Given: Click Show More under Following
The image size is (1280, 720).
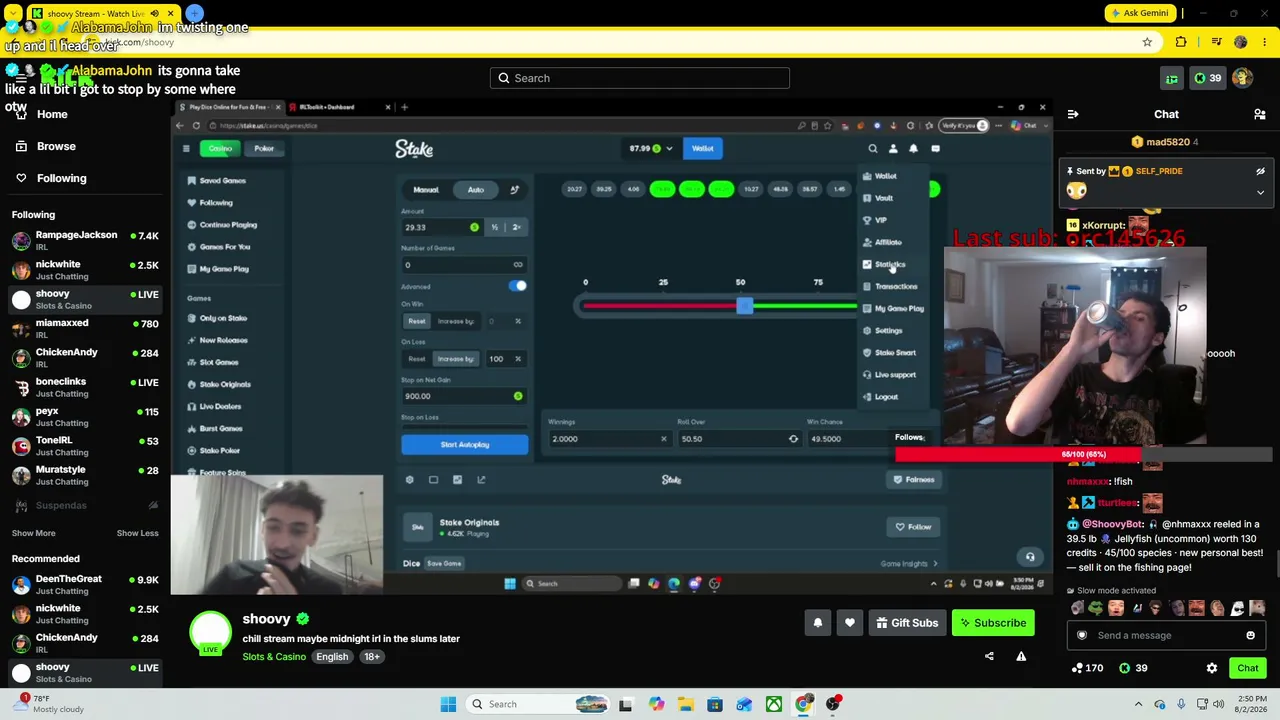Looking at the screenshot, I should pyautogui.click(x=34, y=533).
